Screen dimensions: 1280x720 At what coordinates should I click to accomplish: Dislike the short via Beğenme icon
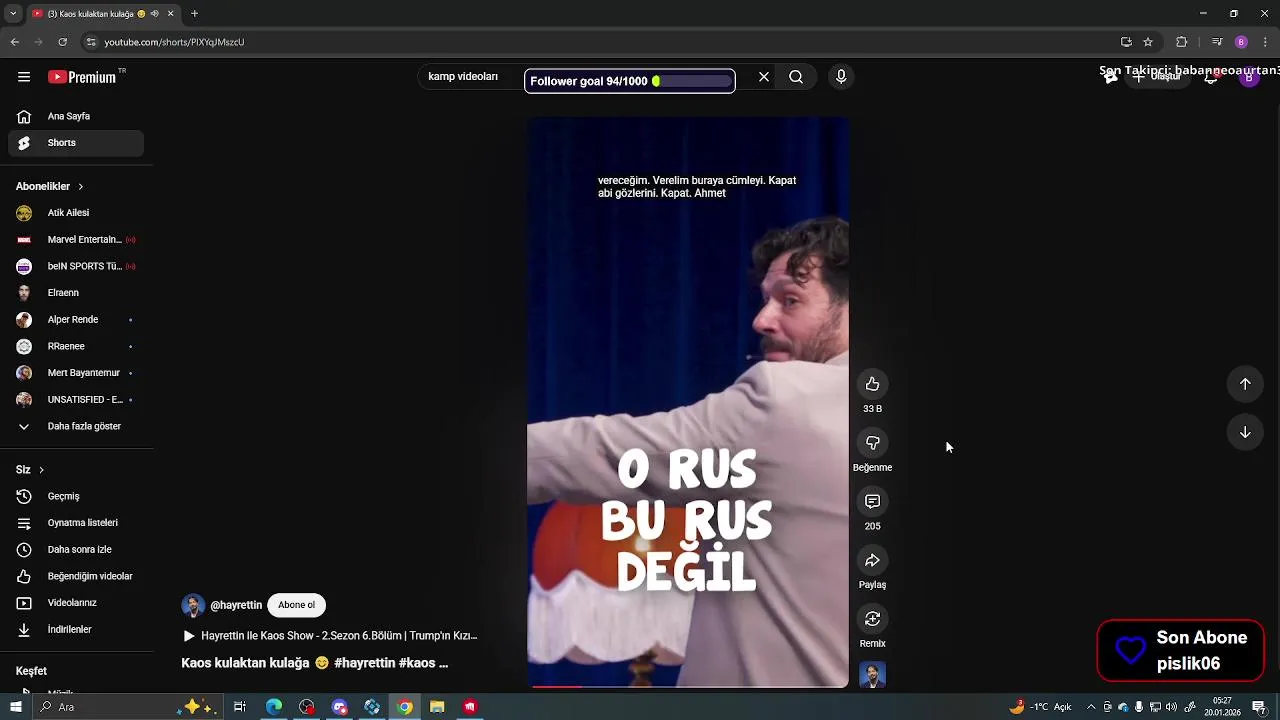[872, 443]
